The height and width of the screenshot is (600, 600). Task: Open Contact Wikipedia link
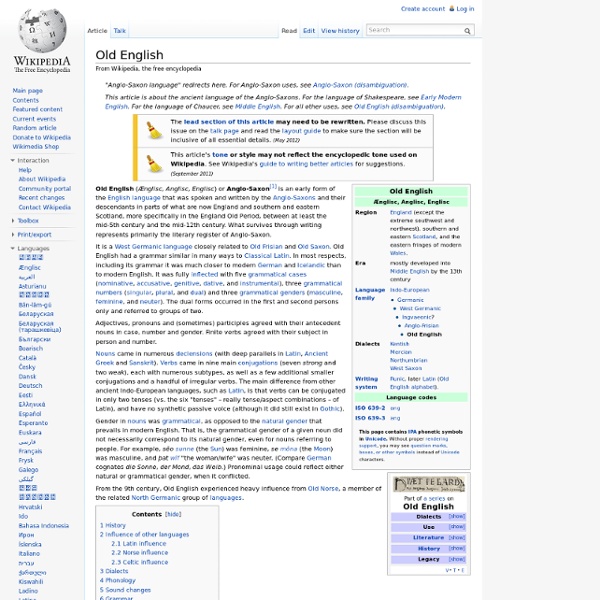click(x=45, y=207)
